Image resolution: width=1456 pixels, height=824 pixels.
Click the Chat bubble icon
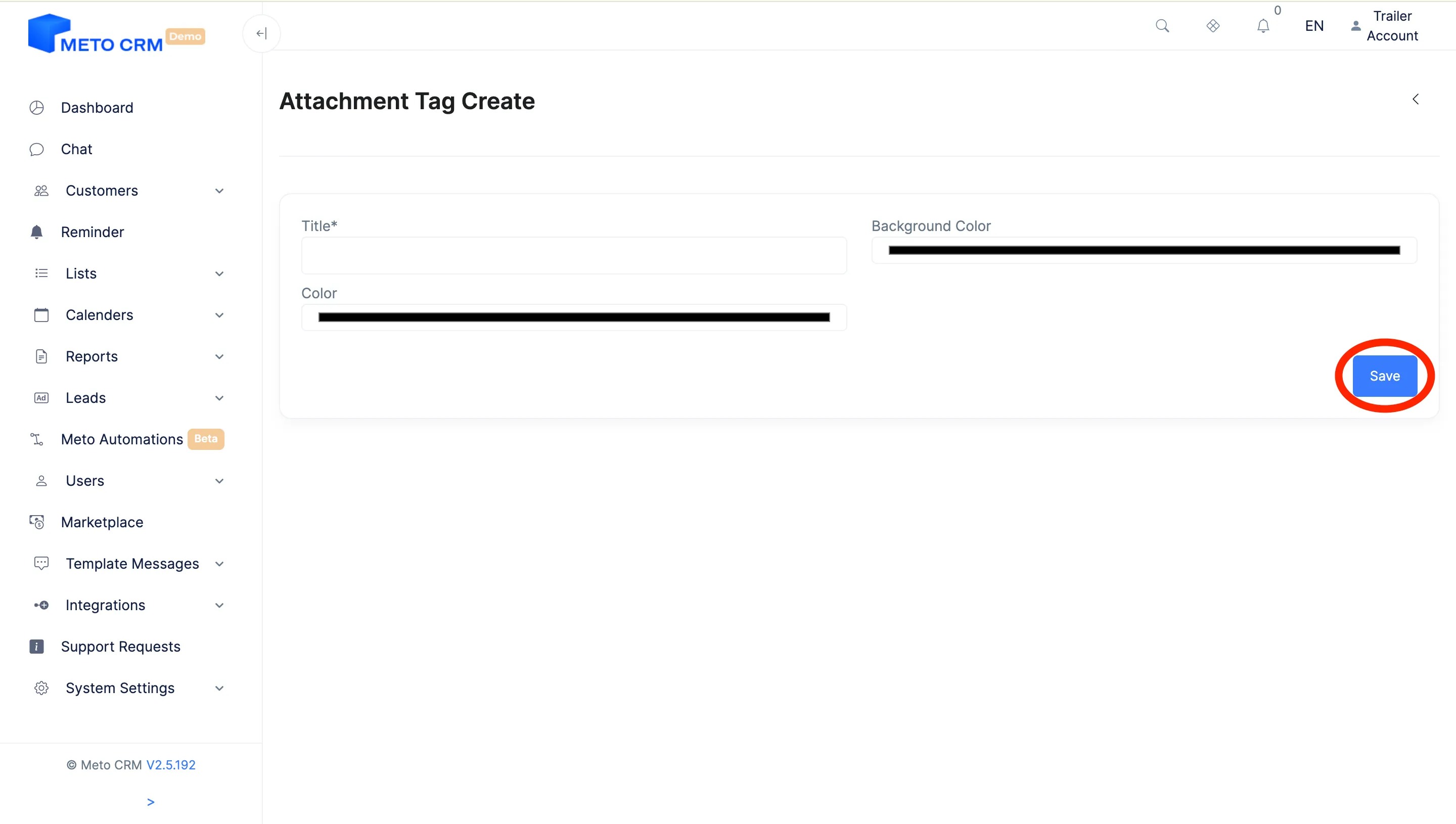pos(37,150)
